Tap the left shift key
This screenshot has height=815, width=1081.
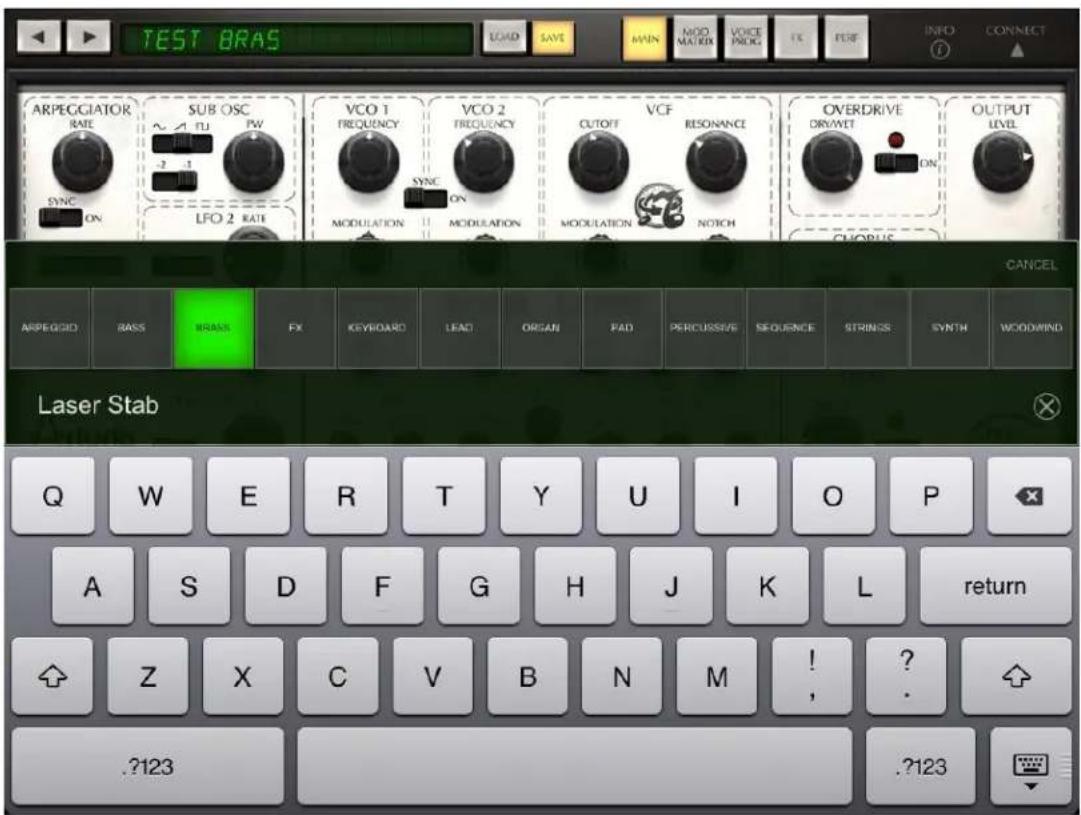52,676
